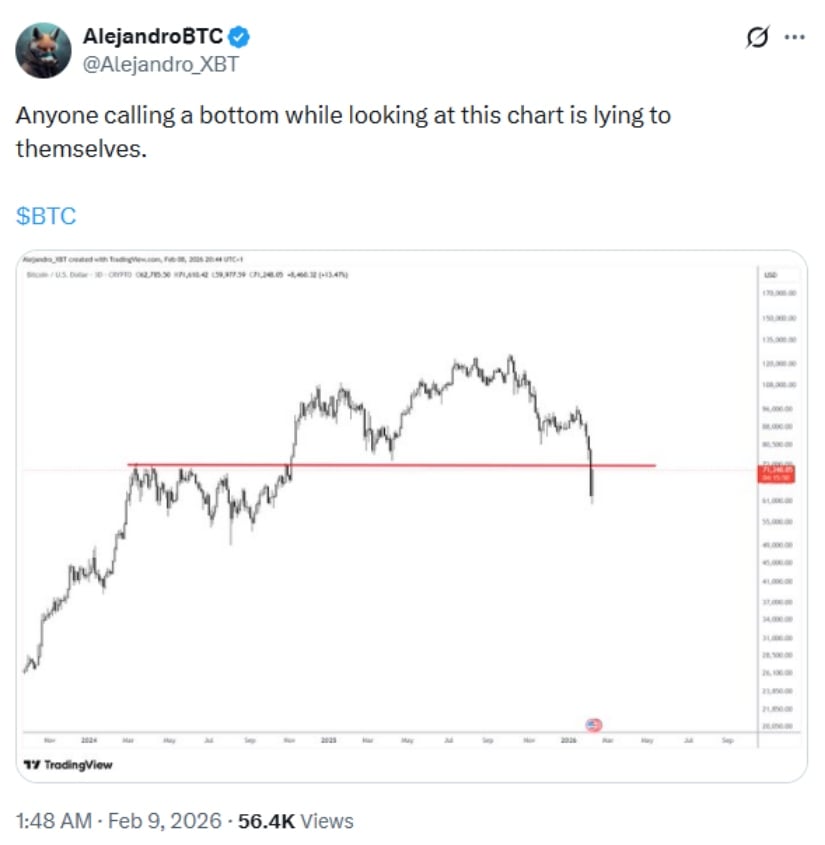The width and height of the screenshot is (825, 845).
Task: Click the tweet text about calling a bottom
Action: 343,132
